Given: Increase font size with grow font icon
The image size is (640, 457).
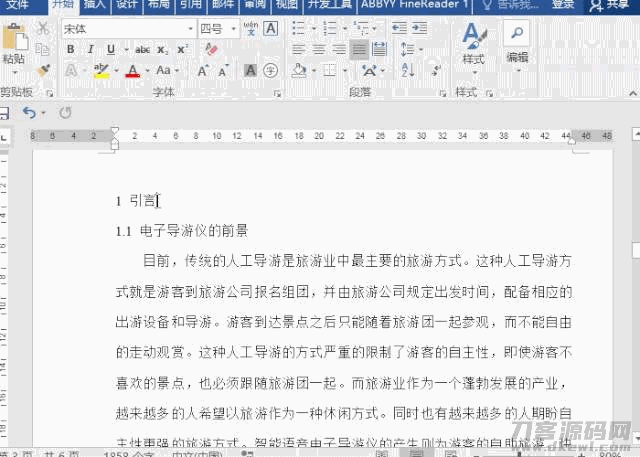Looking at the screenshot, I should (203, 71).
